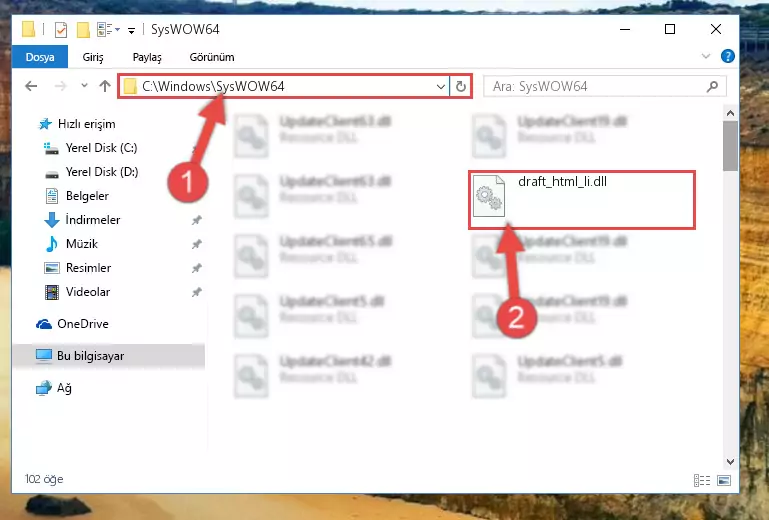
Task: Click scrollbar up arrow in file list
Action: pyautogui.click(x=730, y=113)
